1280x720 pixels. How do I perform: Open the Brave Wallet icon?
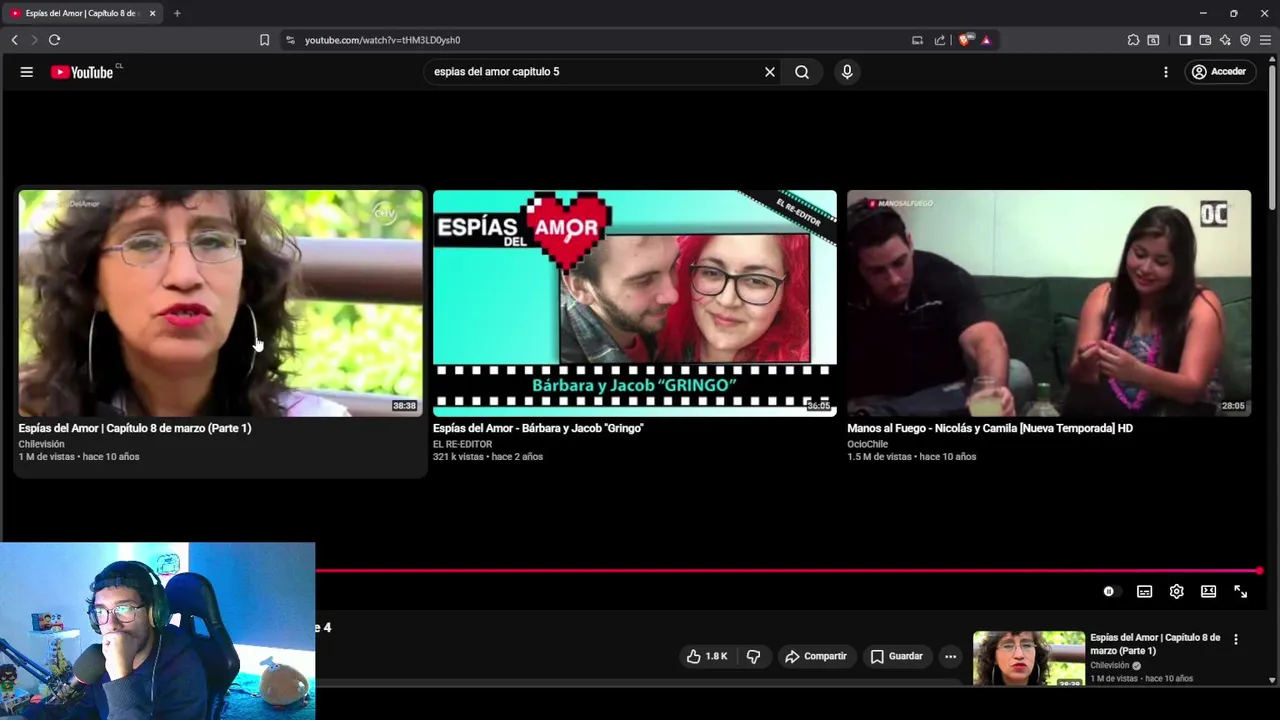1205,40
